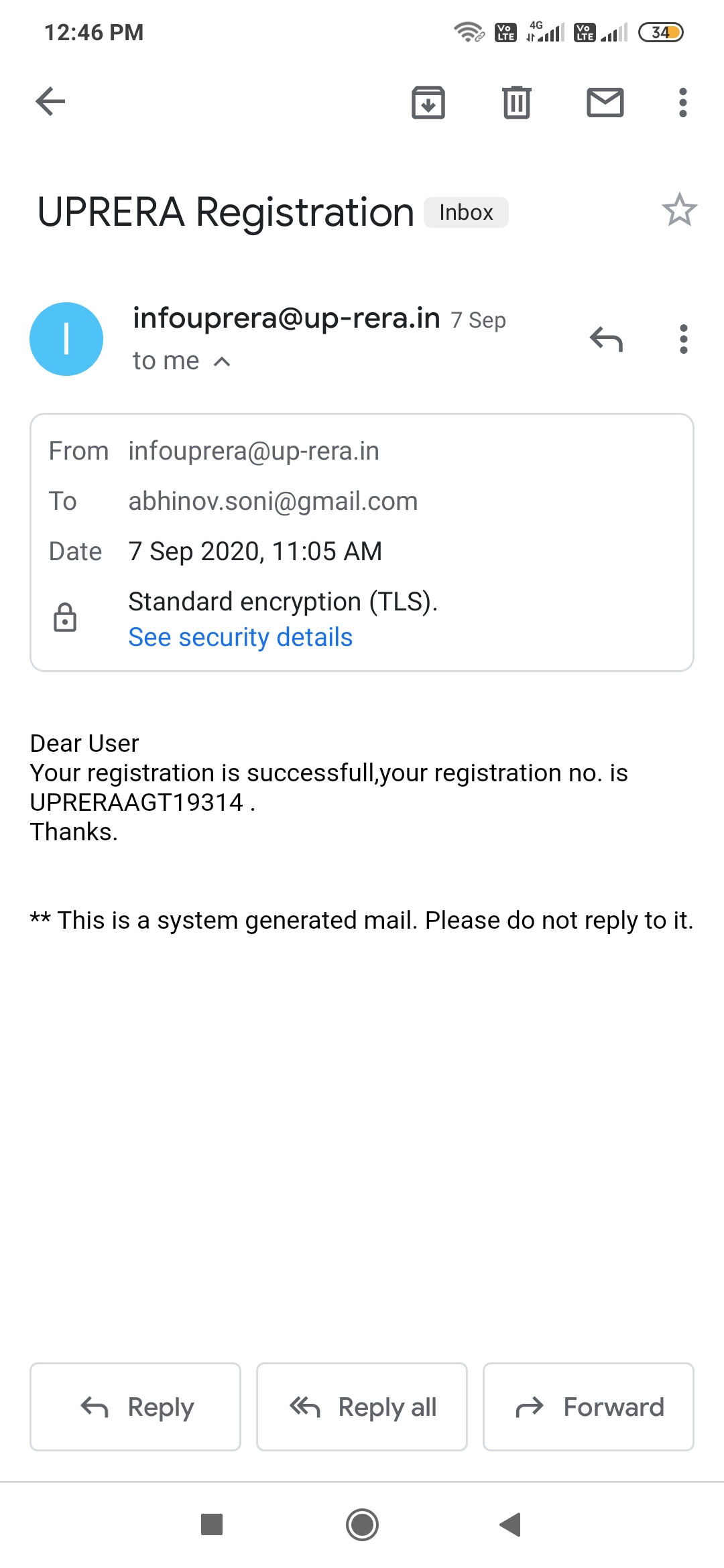Tap the Forward button
The width and height of the screenshot is (724, 1568).
click(588, 1407)
